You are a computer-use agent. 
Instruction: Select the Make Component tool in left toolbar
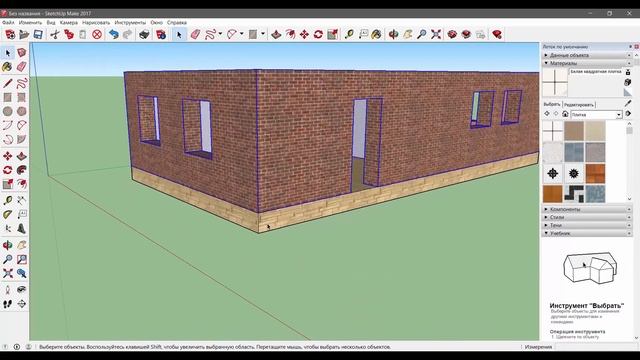coord(22,53)
